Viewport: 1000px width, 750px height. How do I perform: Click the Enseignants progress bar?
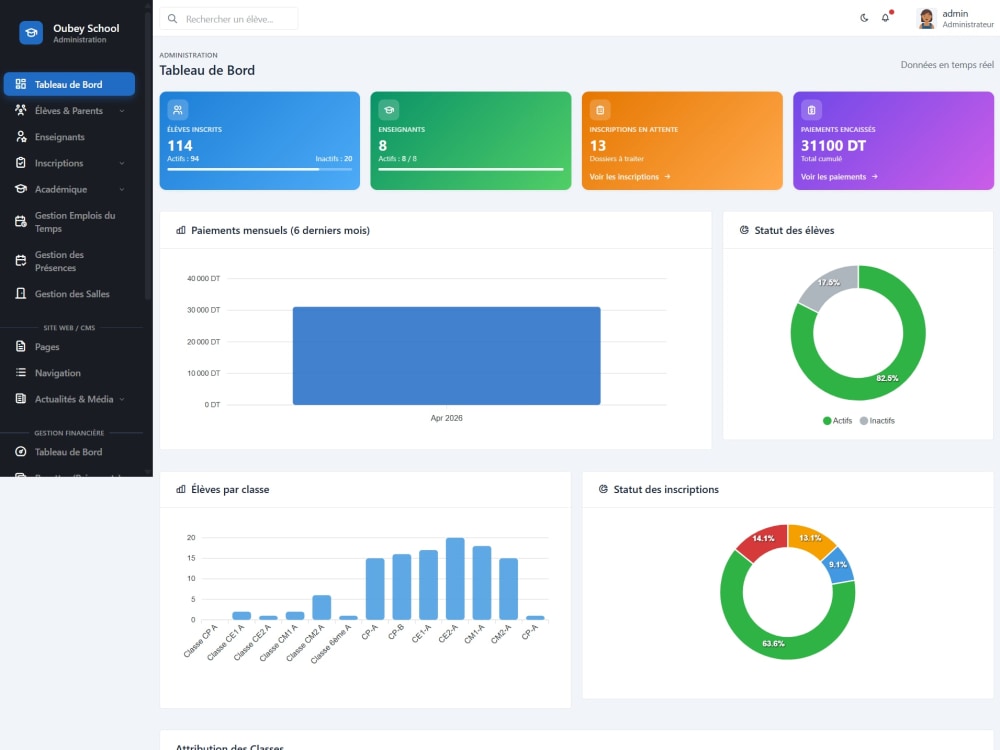tap(471, 169)
